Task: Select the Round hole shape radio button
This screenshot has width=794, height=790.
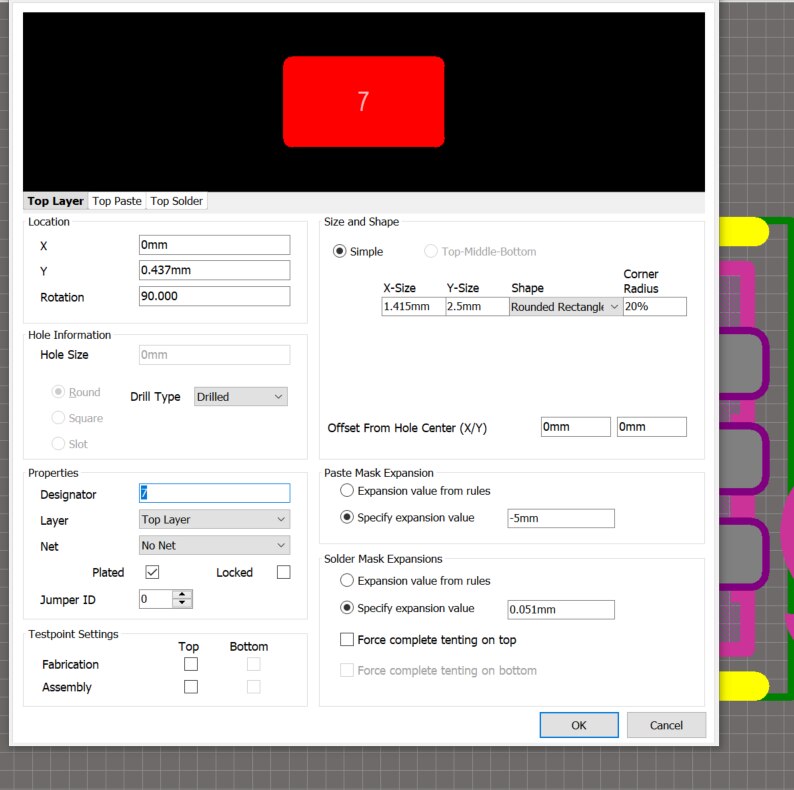Action: 58,392
